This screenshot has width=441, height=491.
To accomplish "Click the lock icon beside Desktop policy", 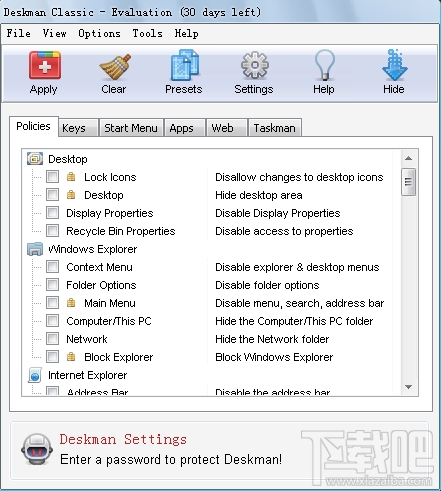I will [71, 195].
